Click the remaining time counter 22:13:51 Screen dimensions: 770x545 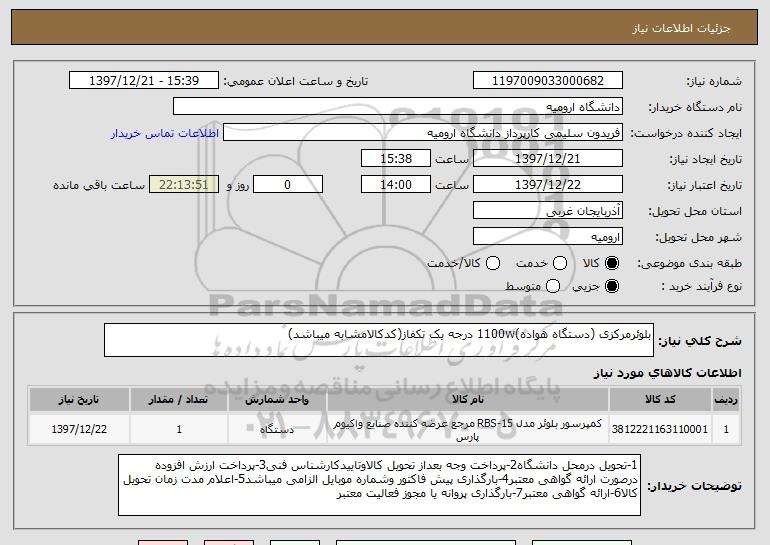pos(184,185)
